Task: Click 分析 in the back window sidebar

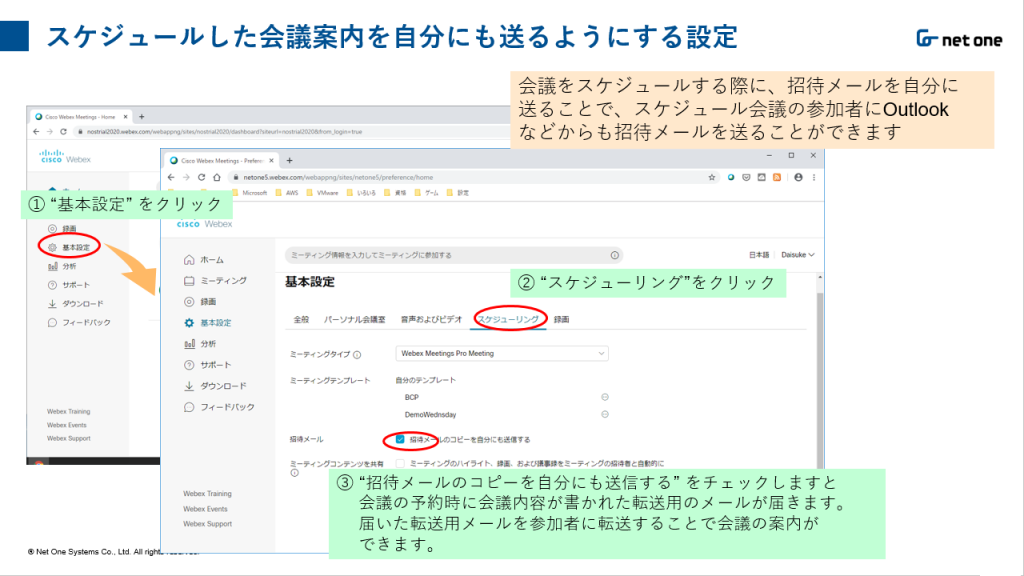Action: click(62, 266)
